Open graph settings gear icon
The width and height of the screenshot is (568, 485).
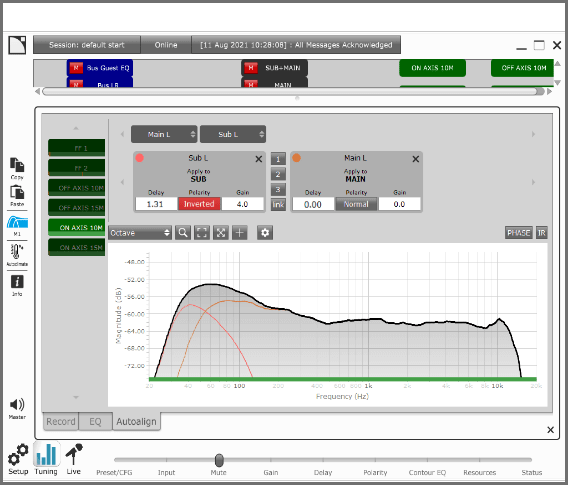click(265, 233)
